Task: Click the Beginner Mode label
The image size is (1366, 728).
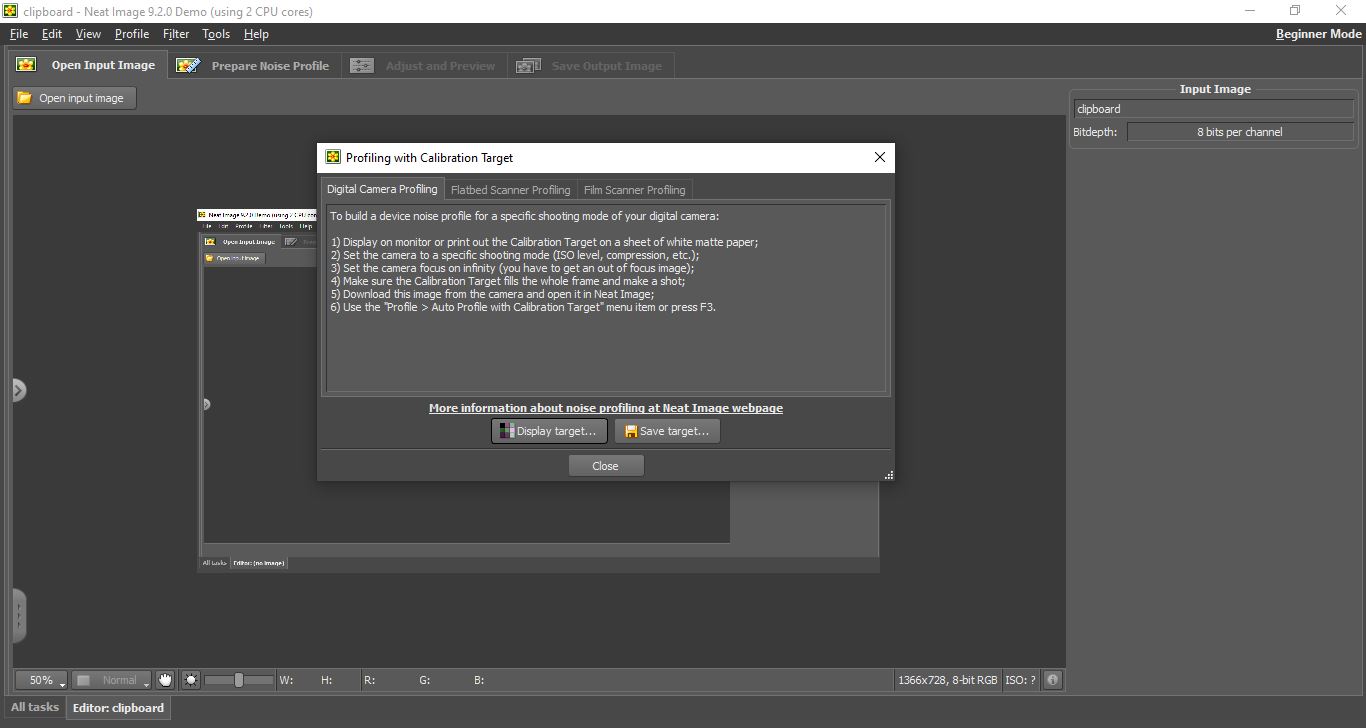Action: click(x=1318, y=34)
